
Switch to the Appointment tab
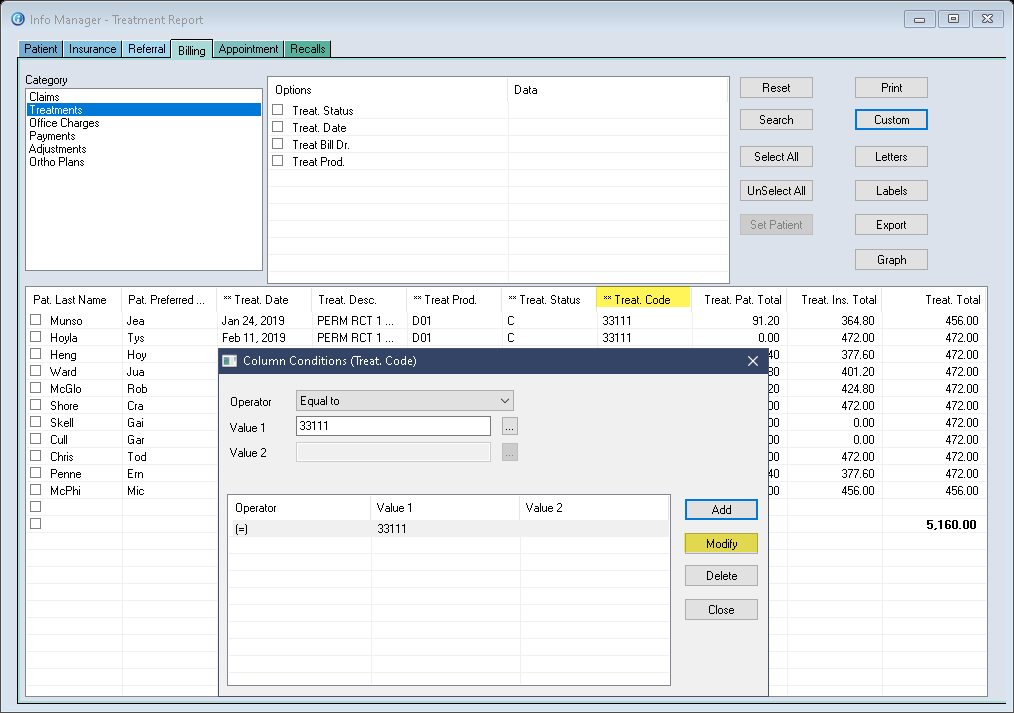tap(248, 49)
